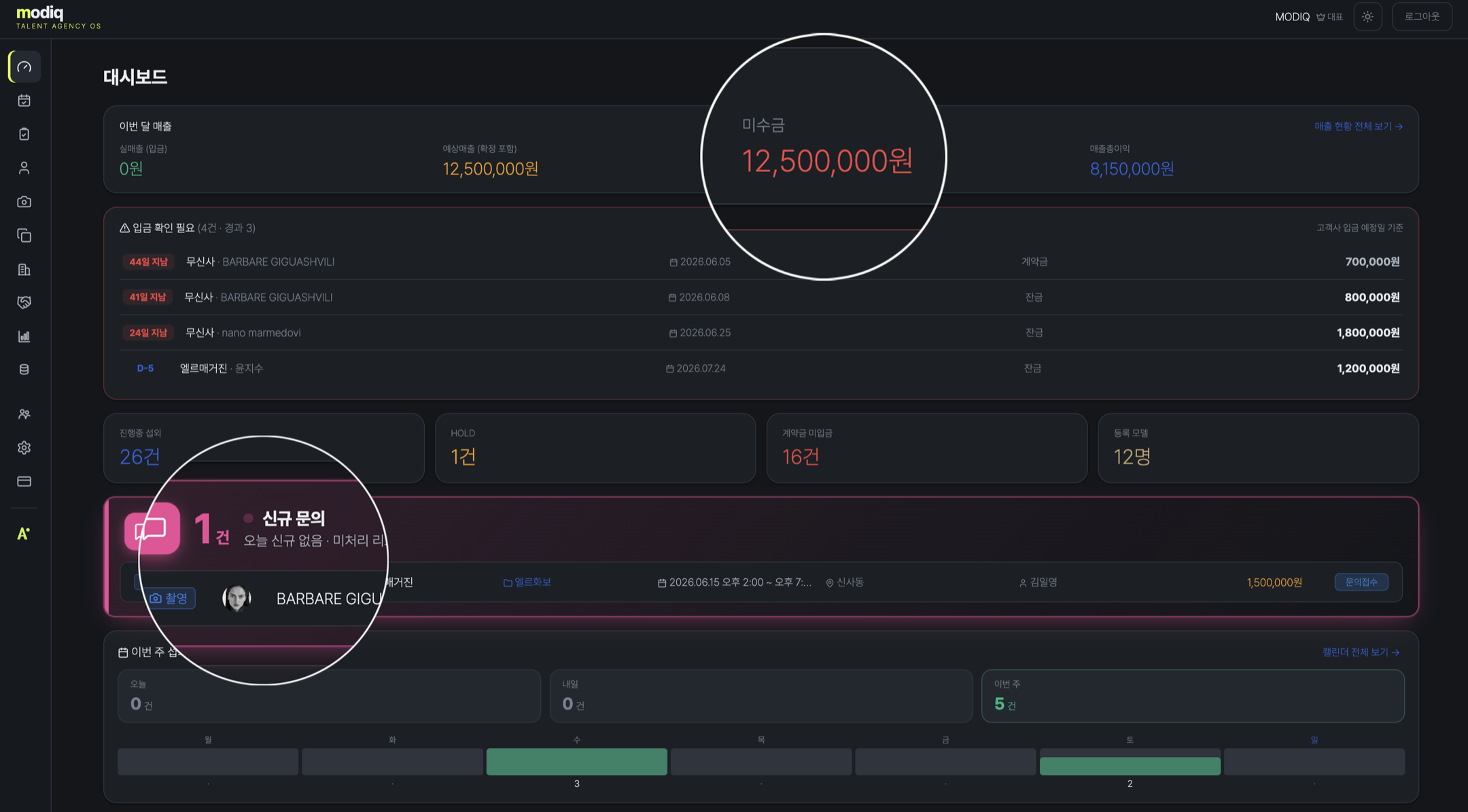This screenshot has width=1468, height=812.
Task: Click the 김일영 manager name
Action: point(1038,582)
